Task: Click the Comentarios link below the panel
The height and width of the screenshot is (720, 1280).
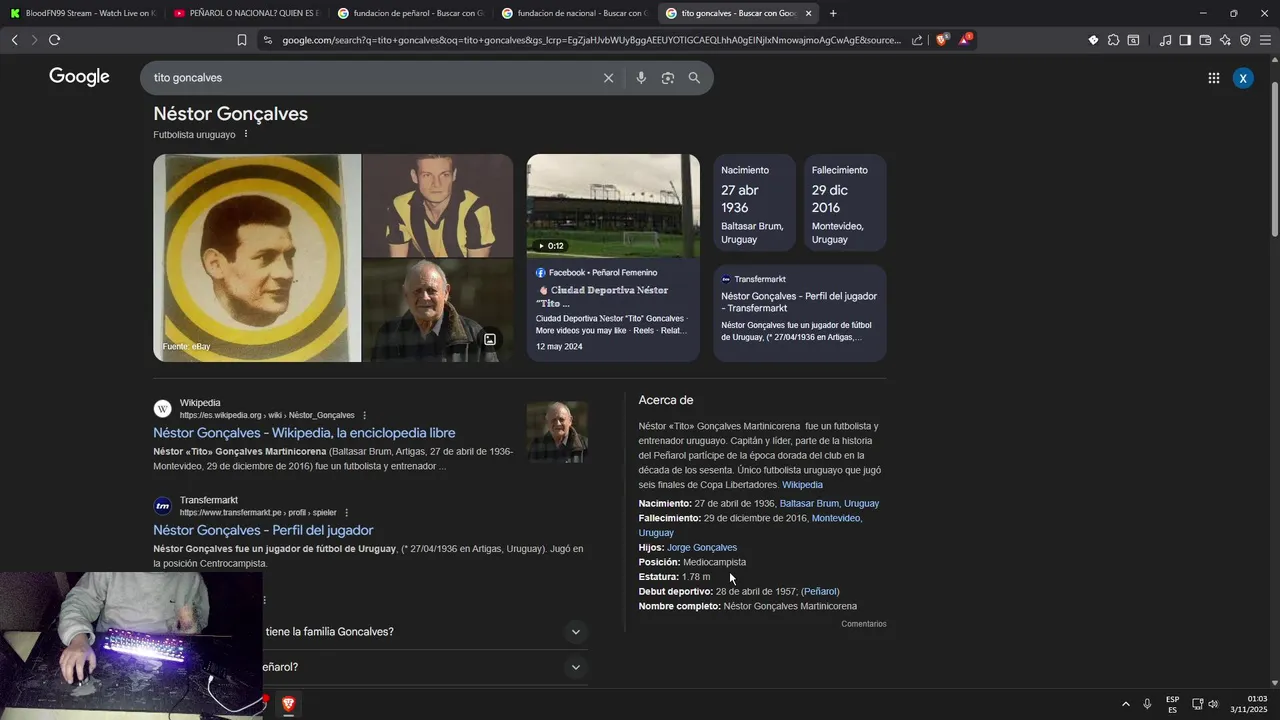Action: [864, 624]
